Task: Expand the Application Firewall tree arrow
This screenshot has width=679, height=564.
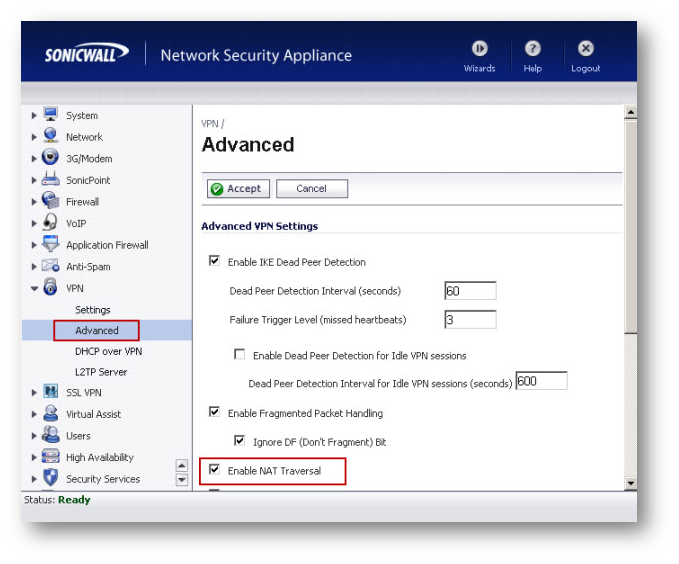Action: (x=34, y=245)
